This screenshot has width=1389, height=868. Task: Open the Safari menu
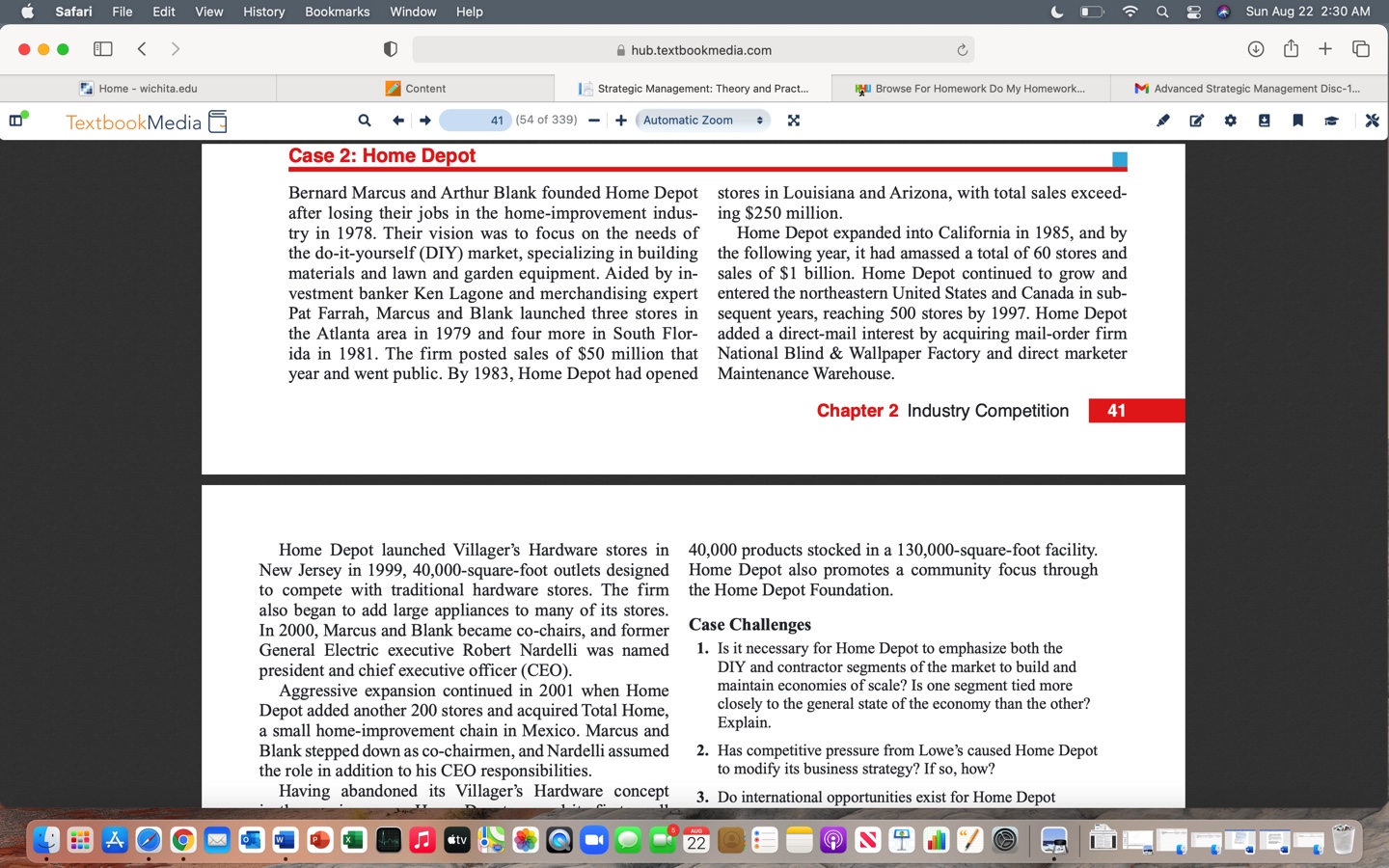click(x=74, y=12)
